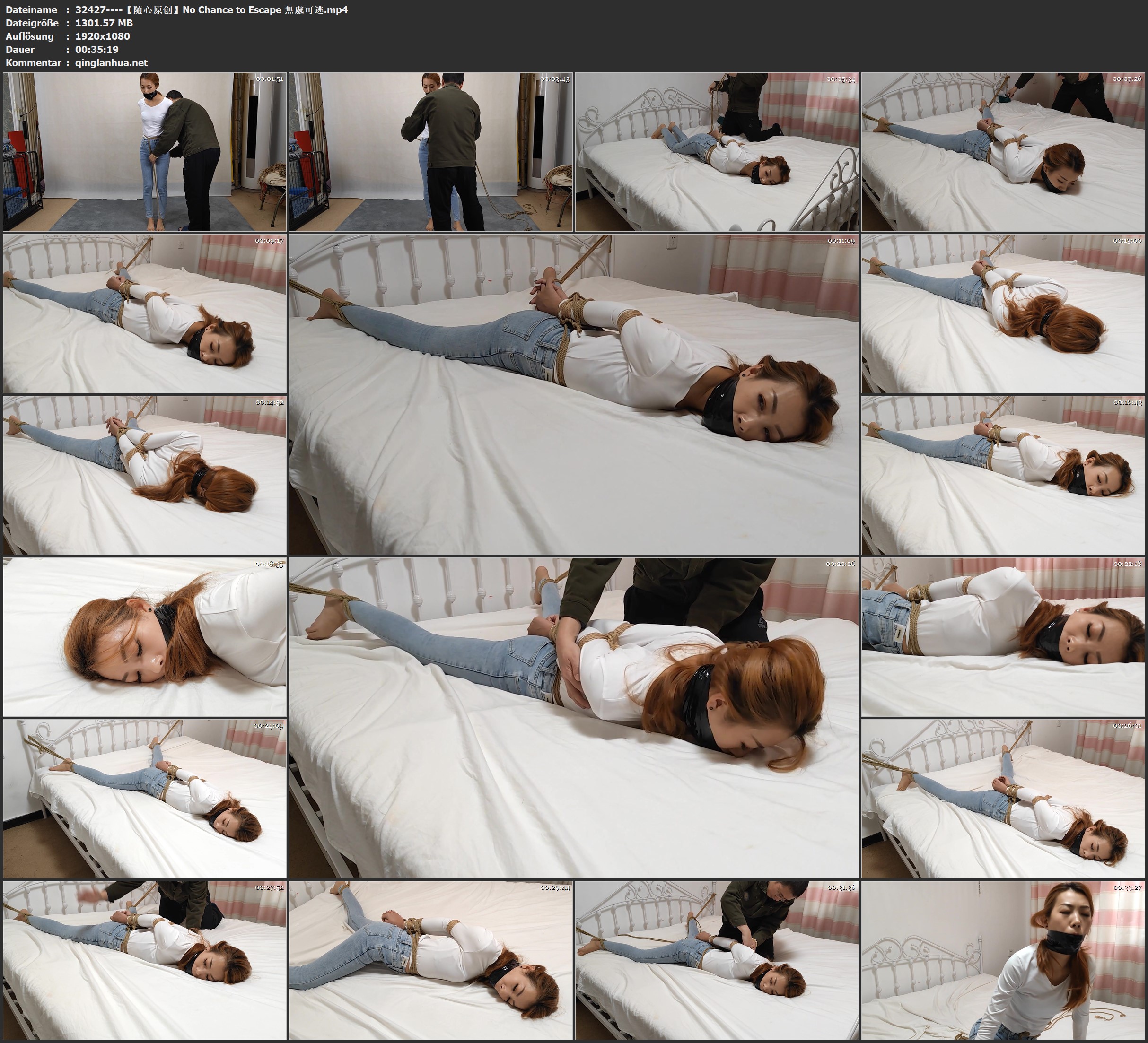Click the qinglanhua.net comment text
The width and height of the screenshot is (1148, 1043).
coord(111,62)
